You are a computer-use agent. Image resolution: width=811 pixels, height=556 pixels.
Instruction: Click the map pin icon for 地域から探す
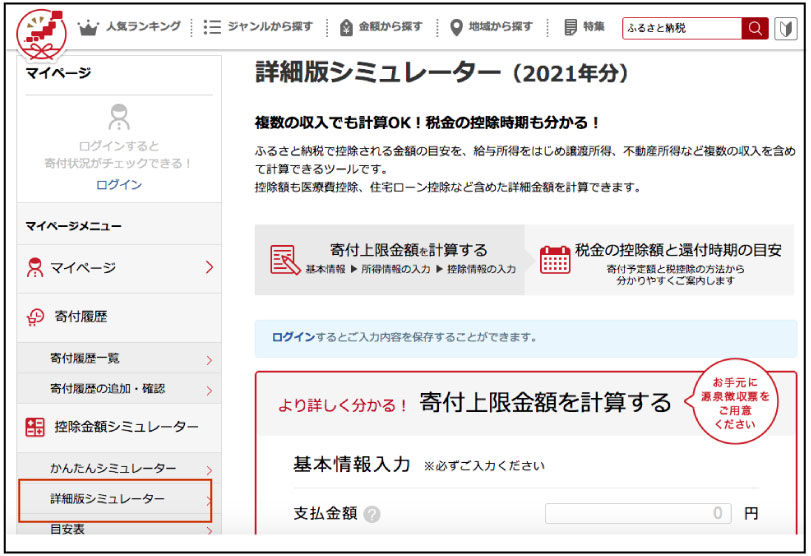click(456, 27)
